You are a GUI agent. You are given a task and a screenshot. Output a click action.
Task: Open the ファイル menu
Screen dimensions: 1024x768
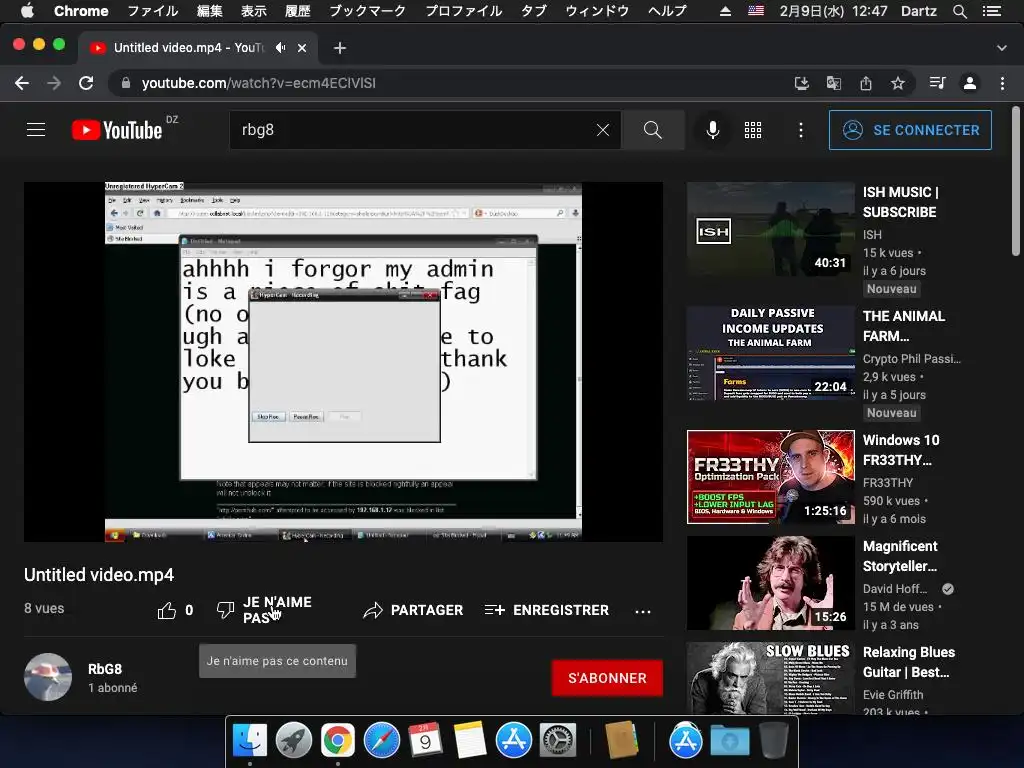[153, 11]
